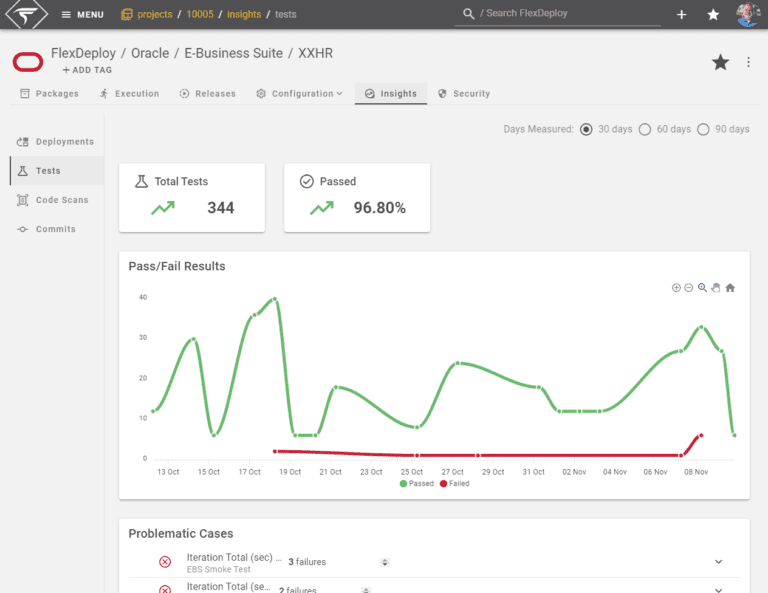Open the user avatar menu
This screenshot has height=593, width=768.
(748, 14)
